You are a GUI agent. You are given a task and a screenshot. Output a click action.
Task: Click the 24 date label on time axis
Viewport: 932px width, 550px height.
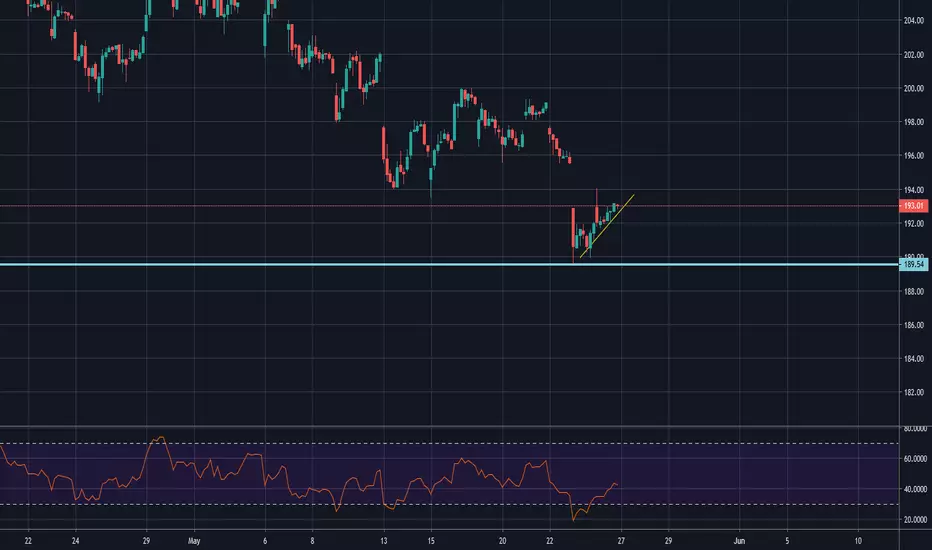[75, 541]
